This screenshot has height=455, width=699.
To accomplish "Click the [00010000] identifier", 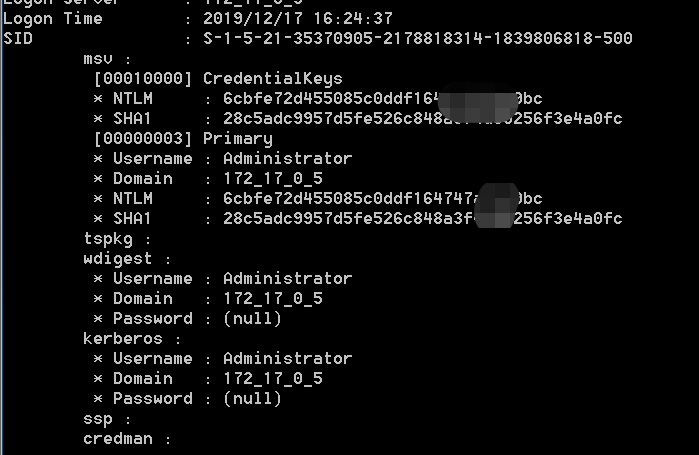I will (143, 79).
